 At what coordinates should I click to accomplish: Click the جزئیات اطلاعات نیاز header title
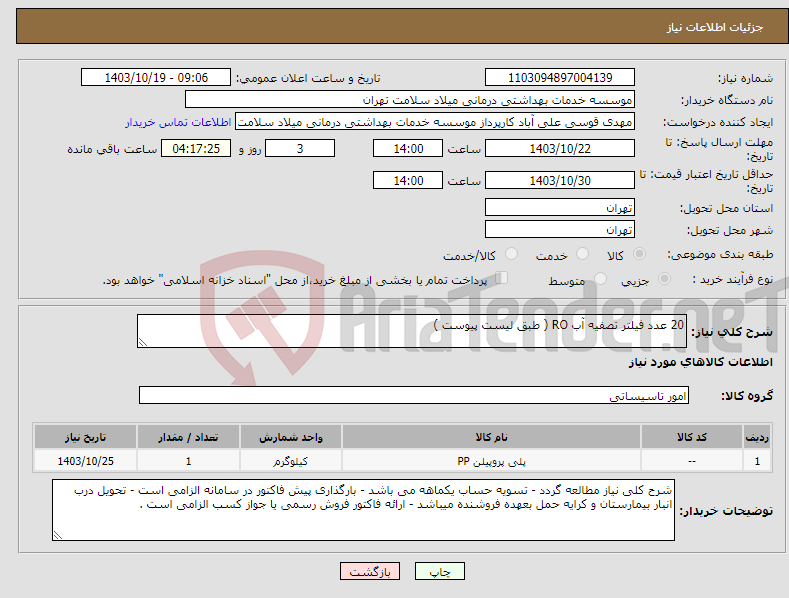[x=715, y=27]
